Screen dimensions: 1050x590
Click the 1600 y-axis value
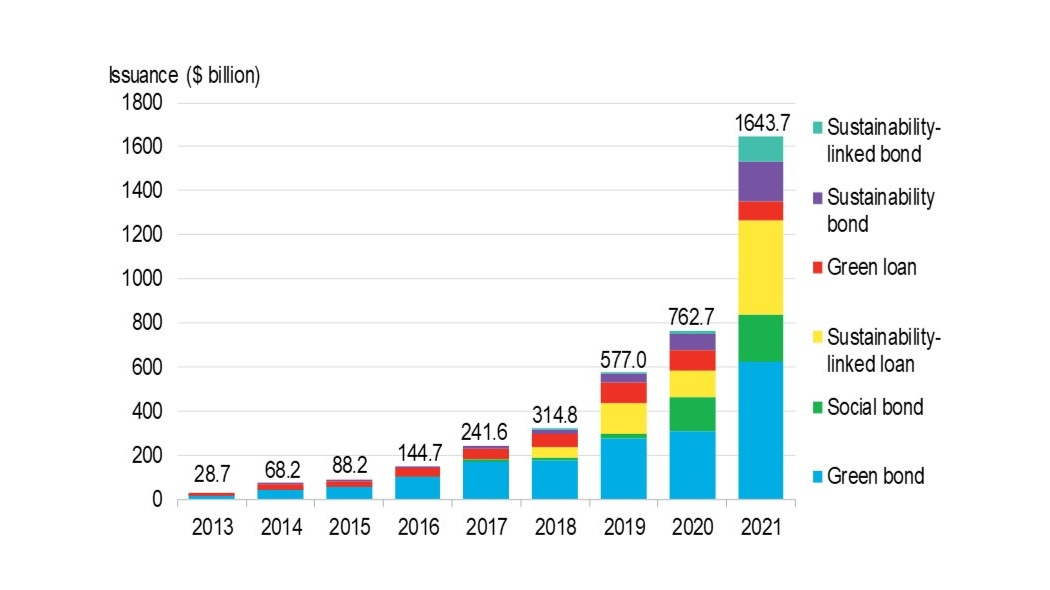click(142, 147)
